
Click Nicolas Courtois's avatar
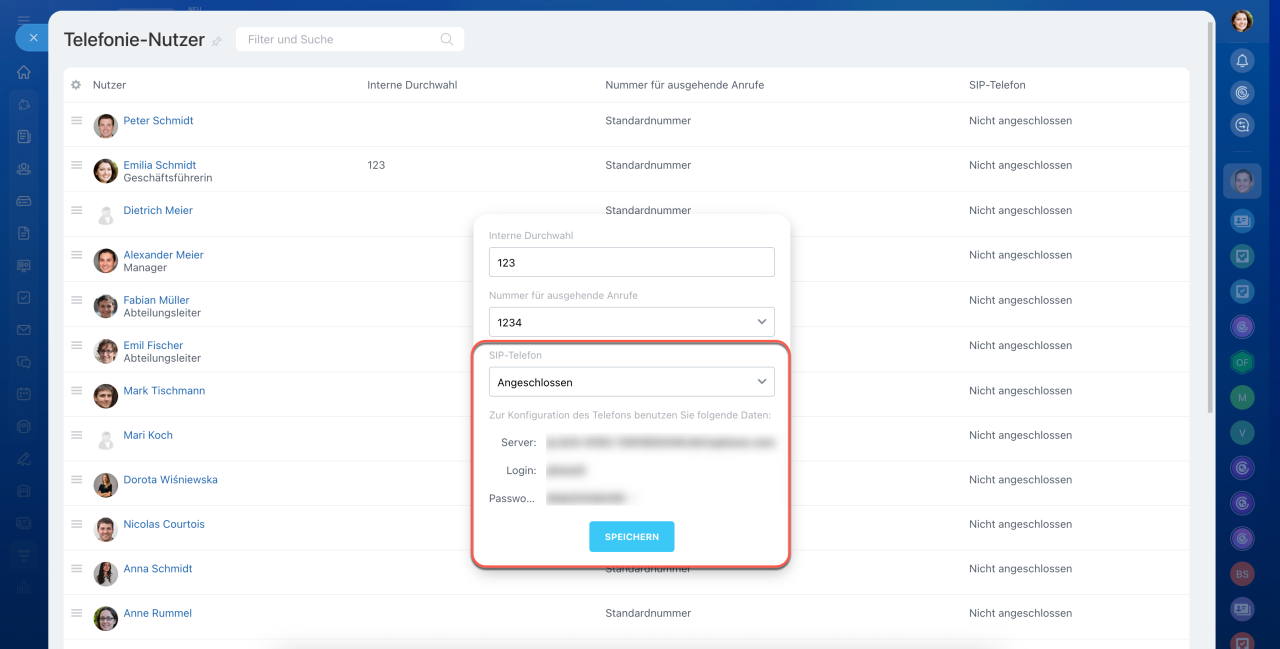tap(106, 529)
